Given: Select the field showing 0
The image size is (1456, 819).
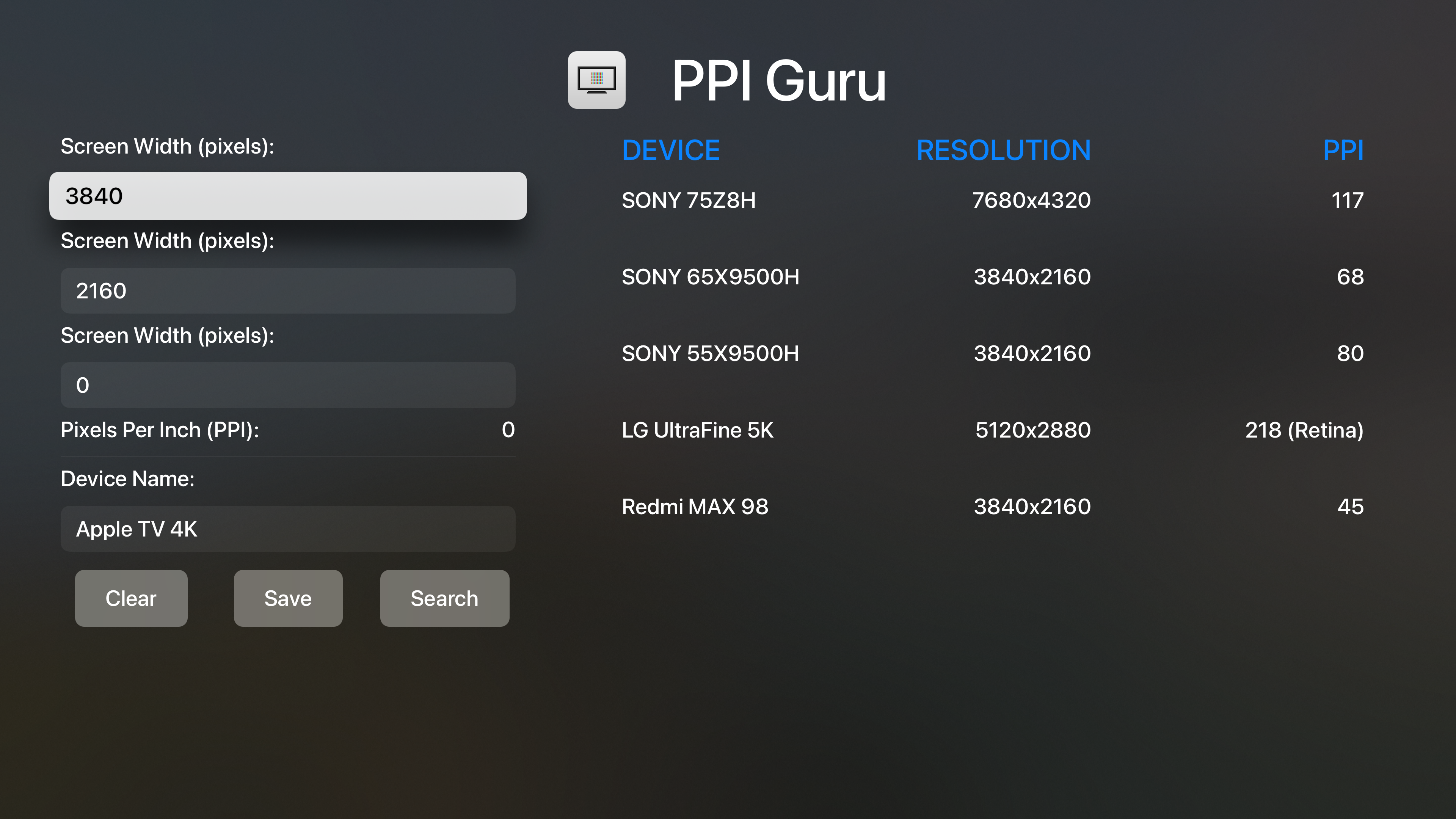Looking at the screenshot, I should (288, 385).
